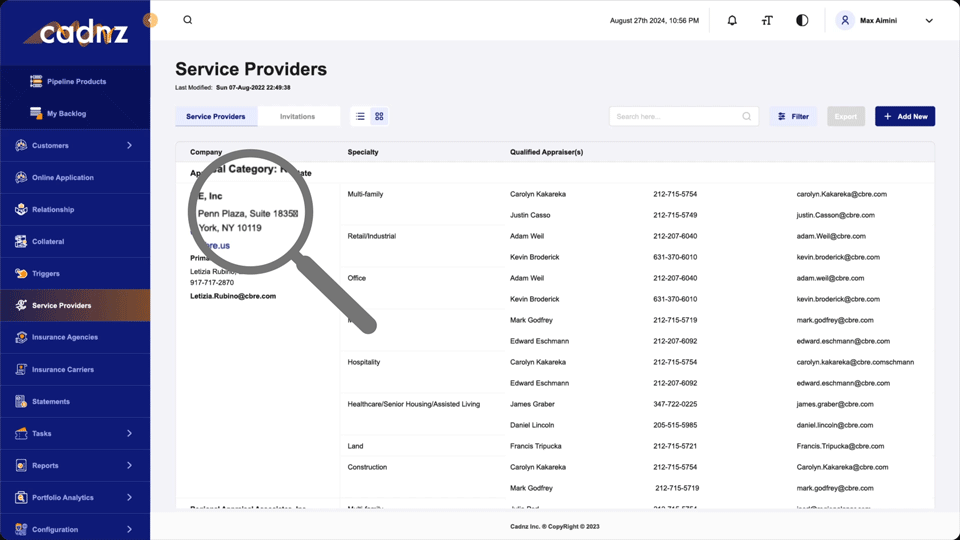Switch to list view layout
This screenshot has height=540, width=960.
pyautogui.click(x=360, y=117)
